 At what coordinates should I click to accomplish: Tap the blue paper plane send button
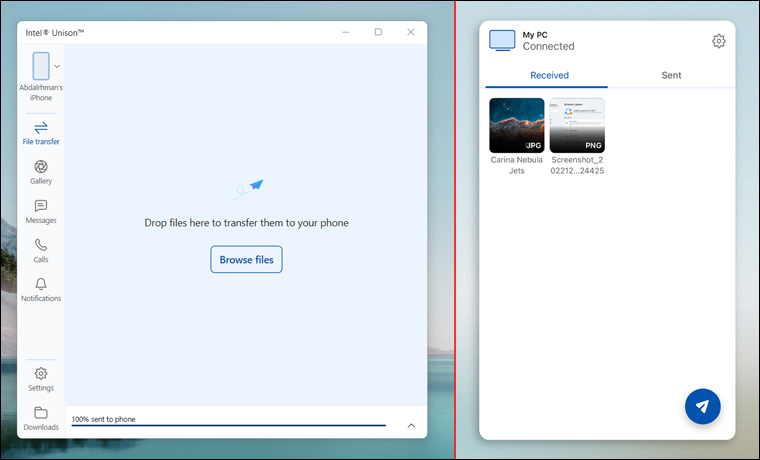703,406
